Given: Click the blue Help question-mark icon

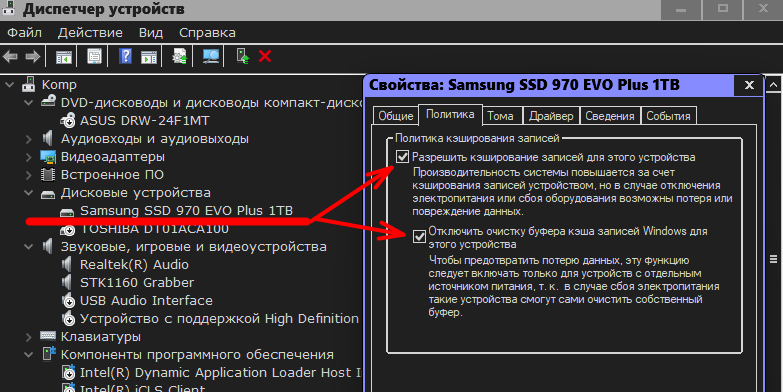Looking at the screenshot, I should (125, 56).
